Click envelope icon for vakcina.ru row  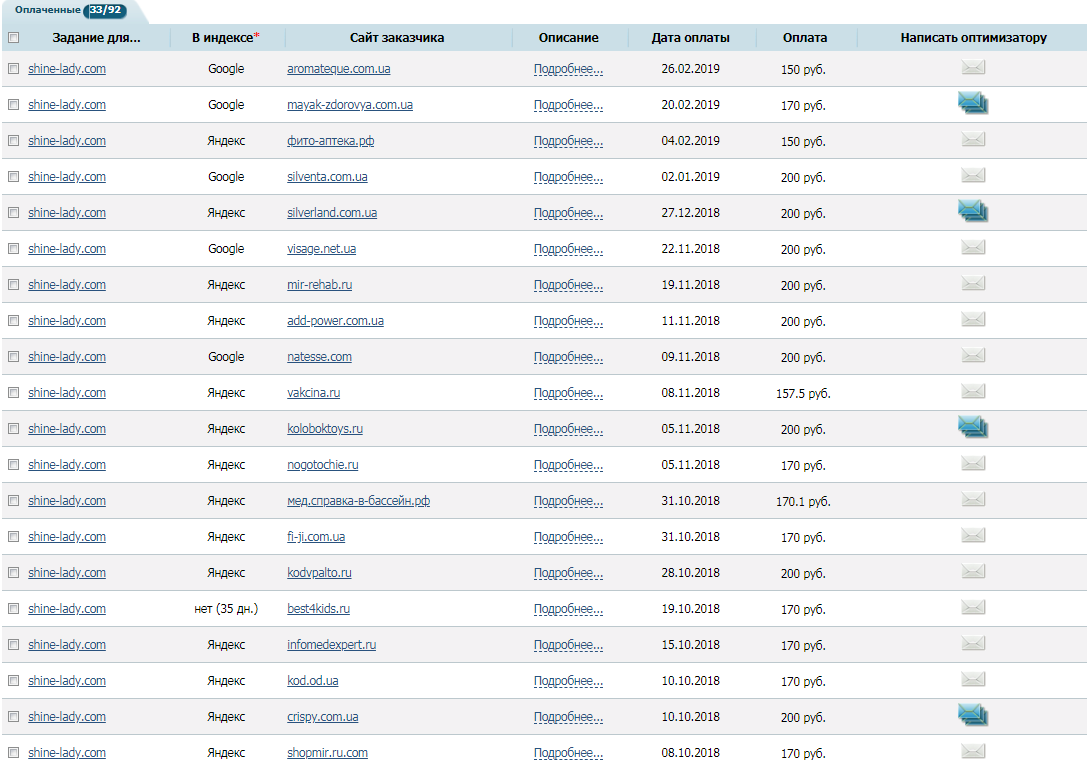point(973,392)
